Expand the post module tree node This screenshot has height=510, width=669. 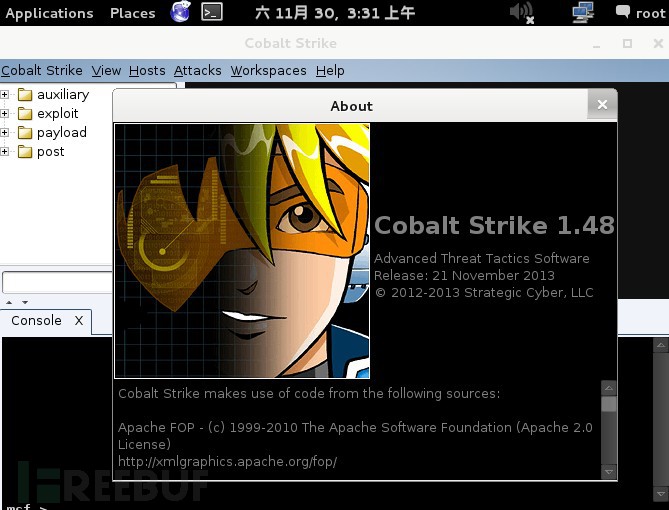[x=5, y=152]
